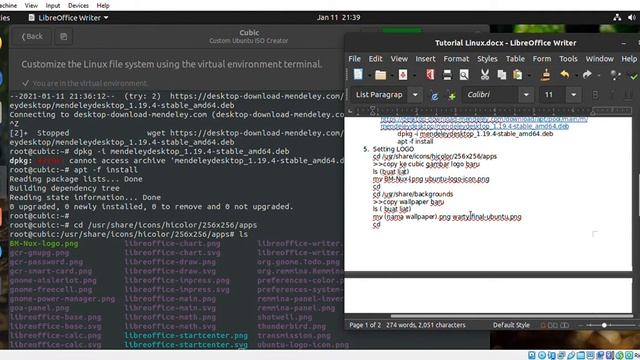
Task: Open Find & Replace icon
Action: [615, 75]
